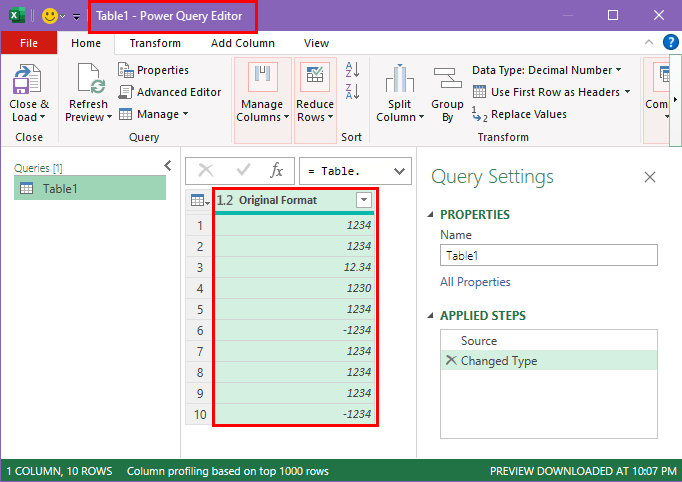The height and width of the screenshot is (482, 682).
Task: Open Original Format column filter dropdown
Action: click(x=364, y=200)
